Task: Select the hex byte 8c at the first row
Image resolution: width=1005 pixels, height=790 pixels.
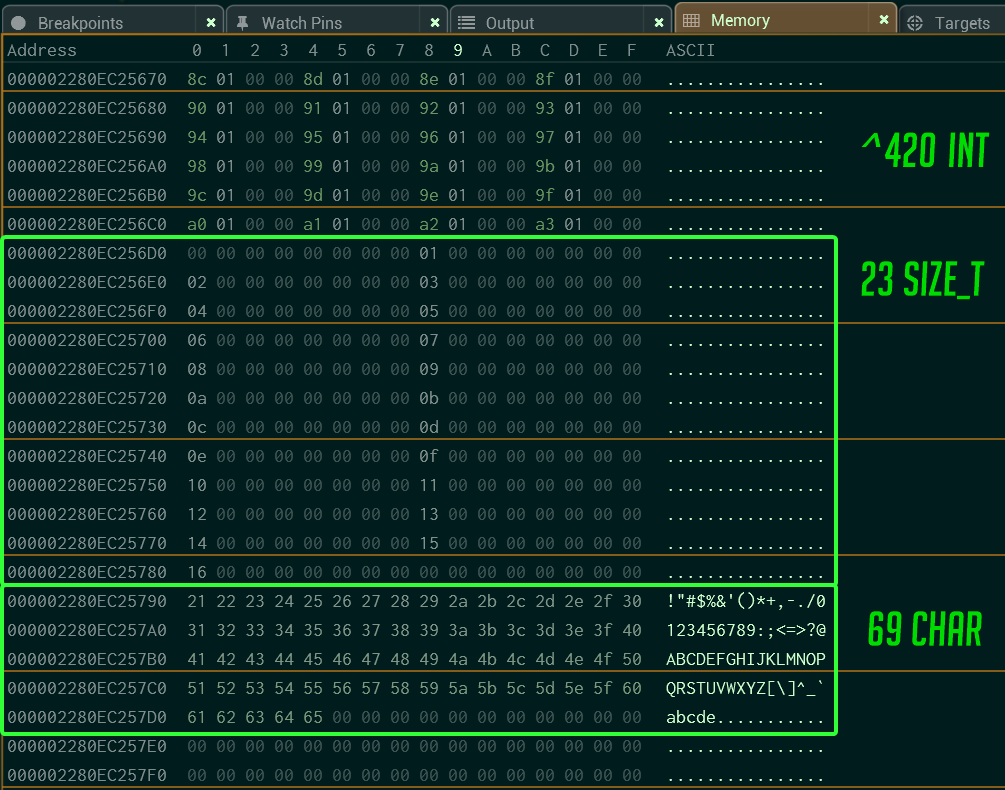Action: tap(197, 79)
